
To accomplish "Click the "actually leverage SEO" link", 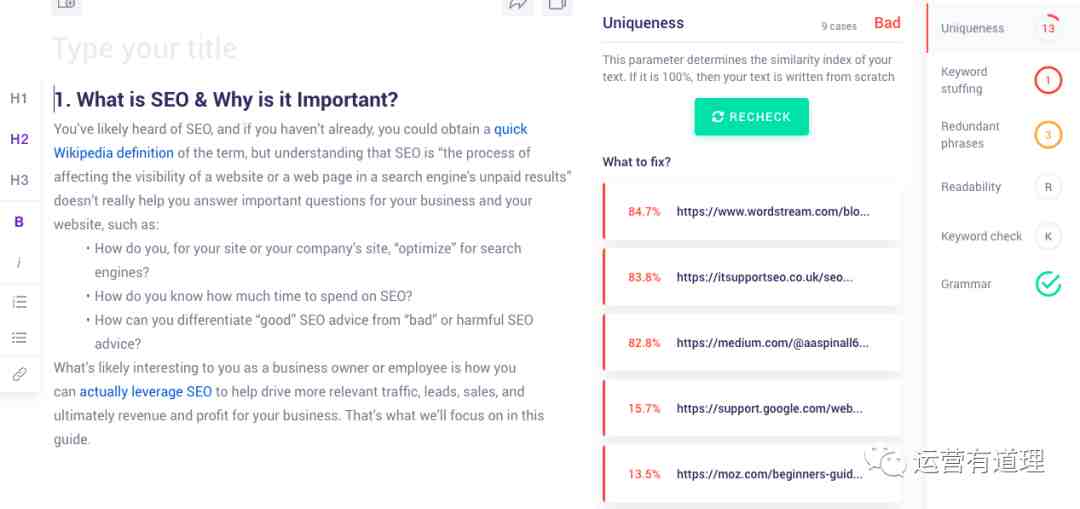I will (145, 391).
